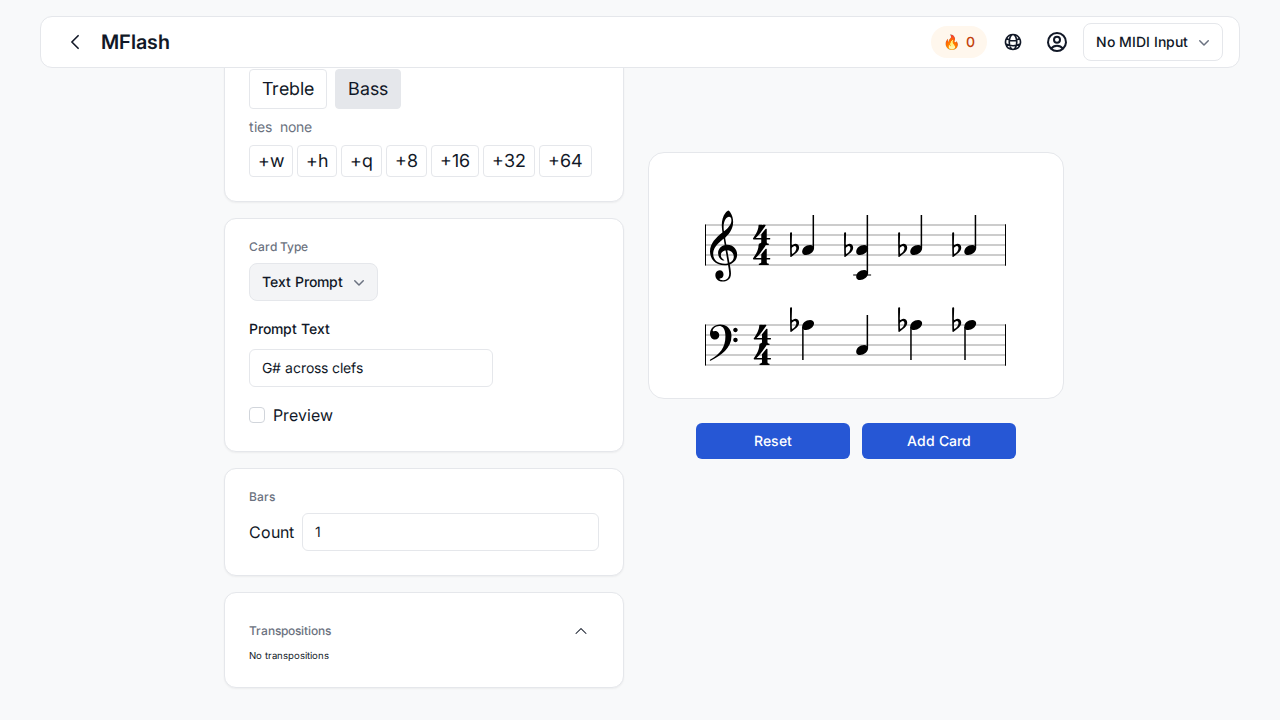Image resolution: width=1280 pixels, height=720 pixels.
Task: Add a 64th note with +64
Action: [x=565, y=161]
